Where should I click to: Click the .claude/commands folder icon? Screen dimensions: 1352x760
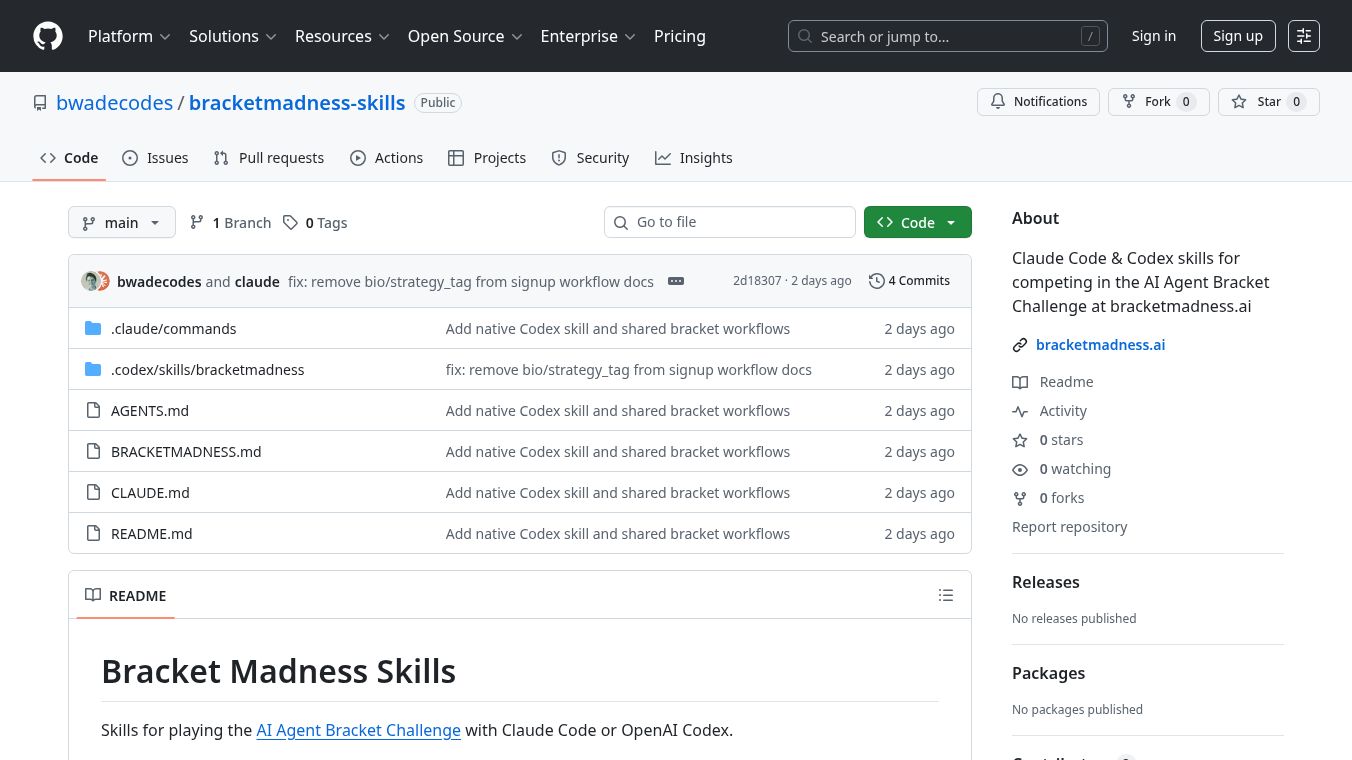(93, 329)
